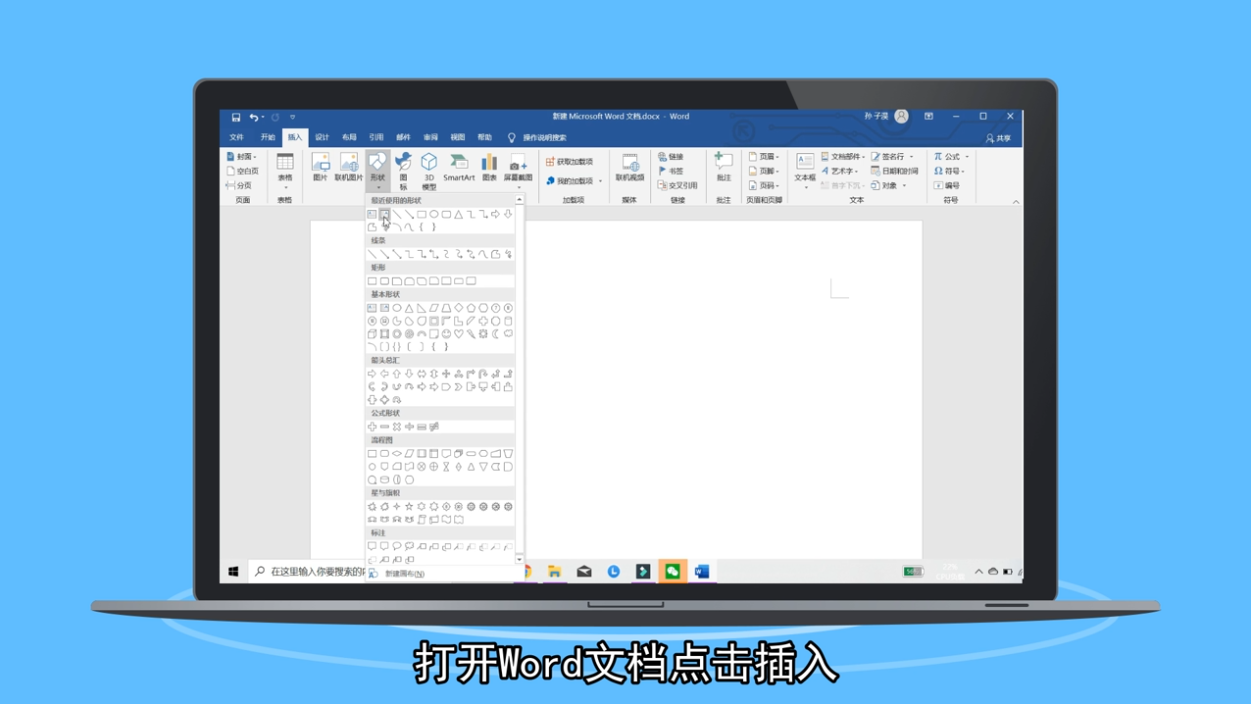Open the 封面 cover page dropdown

point(242,157)
